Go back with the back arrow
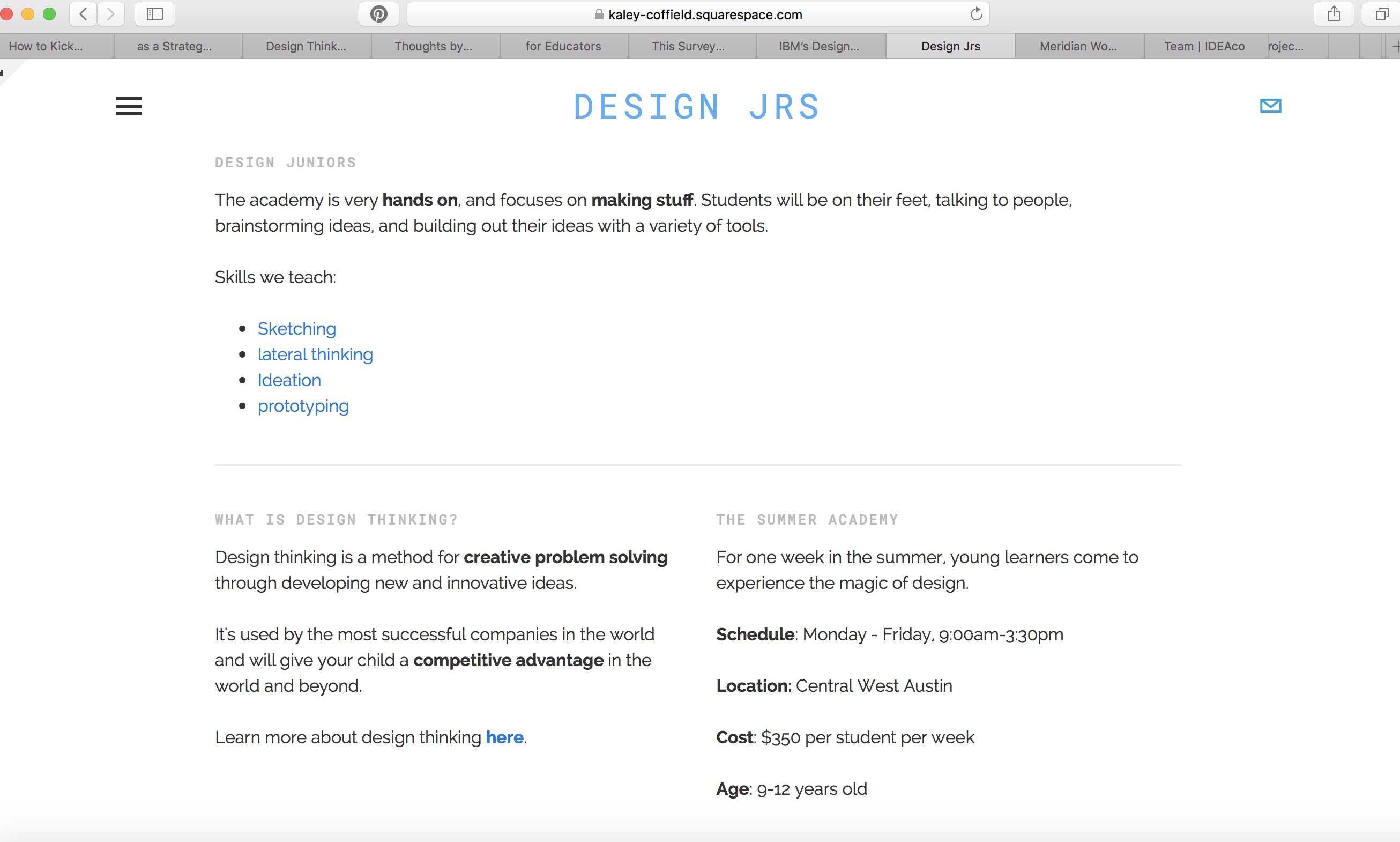This screenshot has height=842, width=1400. 84,14
